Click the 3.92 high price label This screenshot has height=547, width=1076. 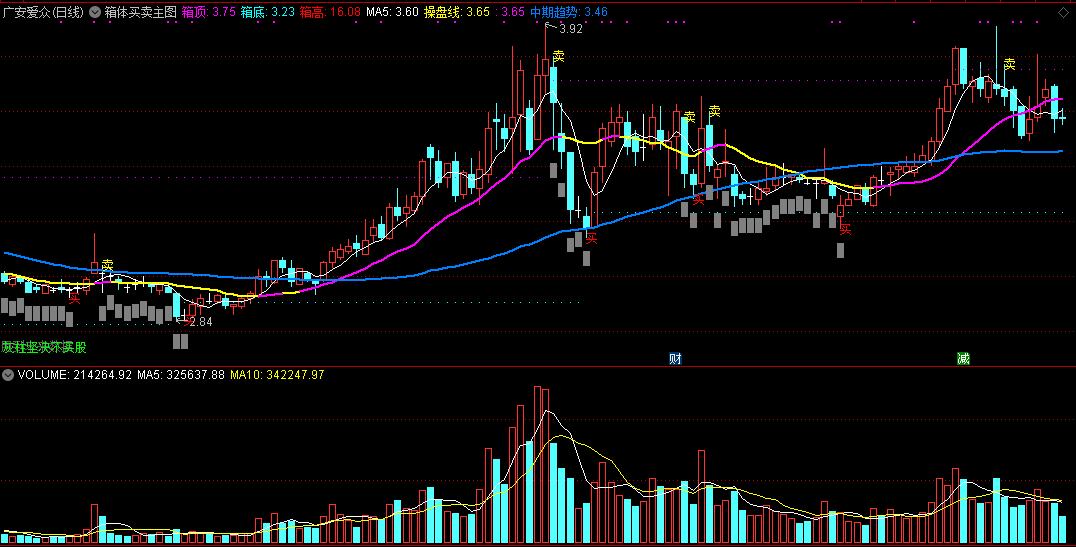571,29
